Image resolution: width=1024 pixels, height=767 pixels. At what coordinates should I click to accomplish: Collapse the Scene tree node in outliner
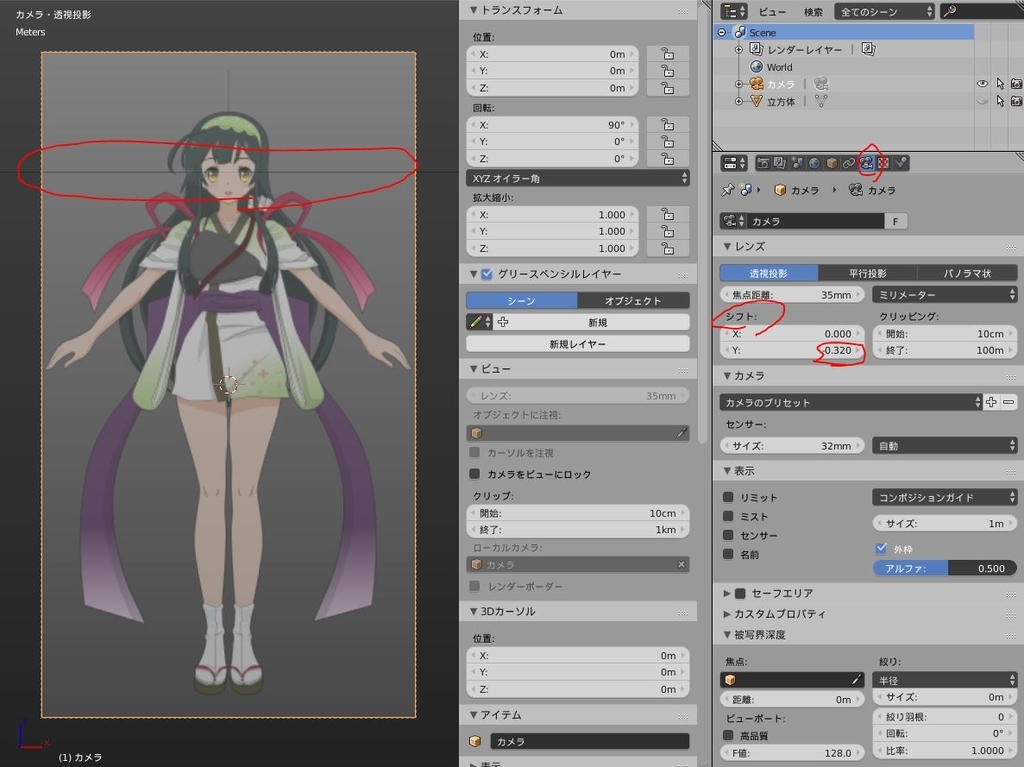(x=722, y=32)
